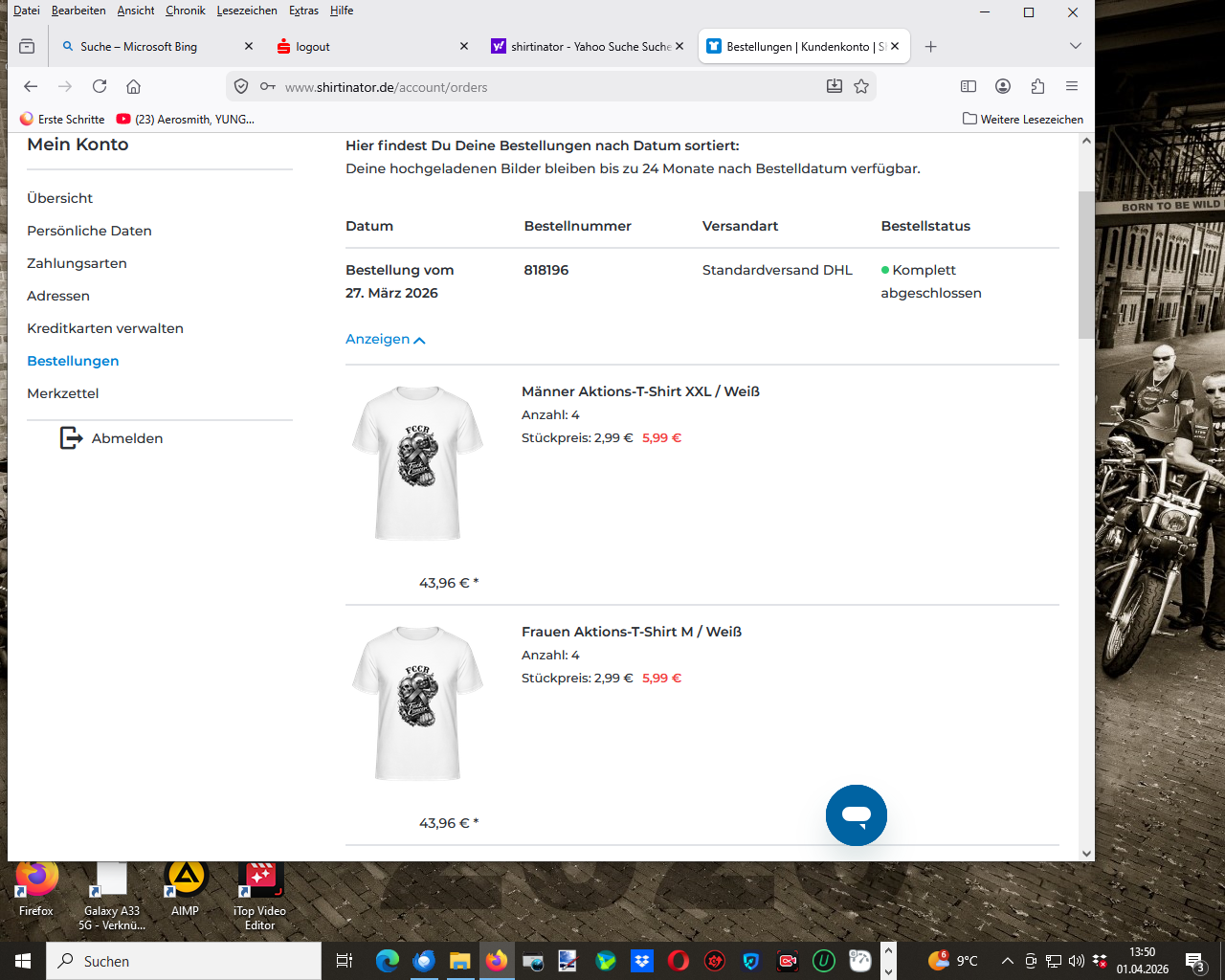The image size is (1225, 980).
Task: Open the extensions puzzle icon
Action: click(x=1037, y=86)
